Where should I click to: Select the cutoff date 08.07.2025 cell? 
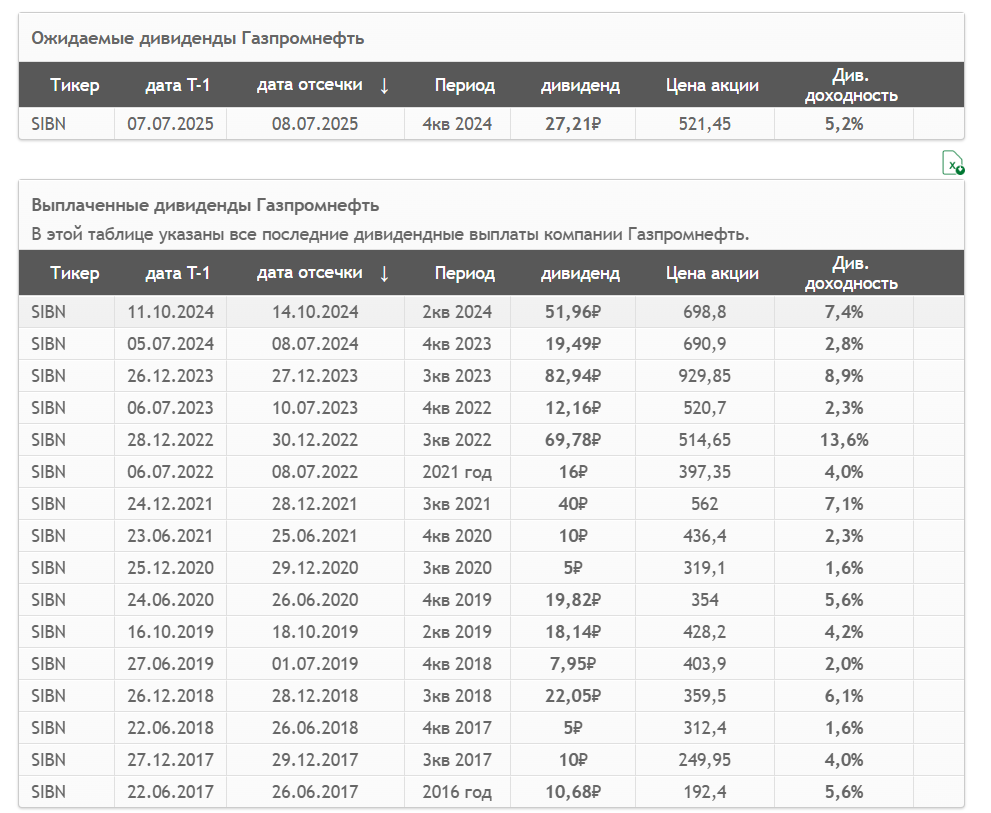[315, 124]
